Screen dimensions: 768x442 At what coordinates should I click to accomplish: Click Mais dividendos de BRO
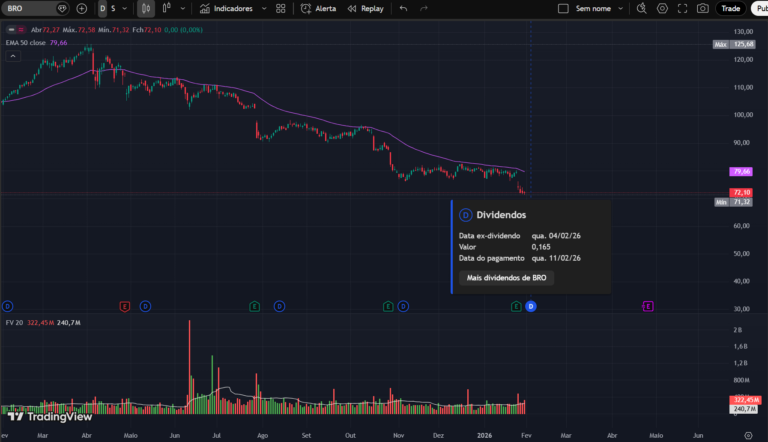pyautogui.click(x=506, y=278)
